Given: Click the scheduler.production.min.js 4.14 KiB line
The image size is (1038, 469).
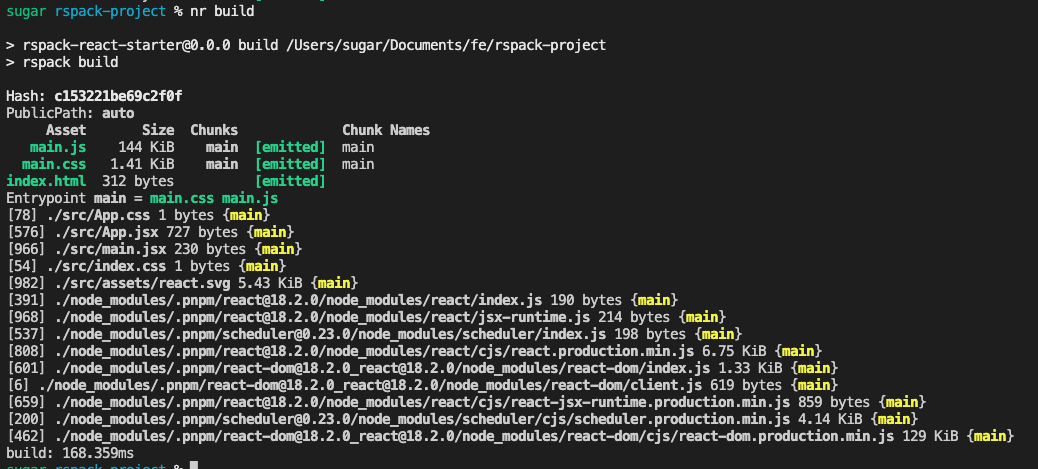Looking at the screenshot, I should tap(462, 419).
